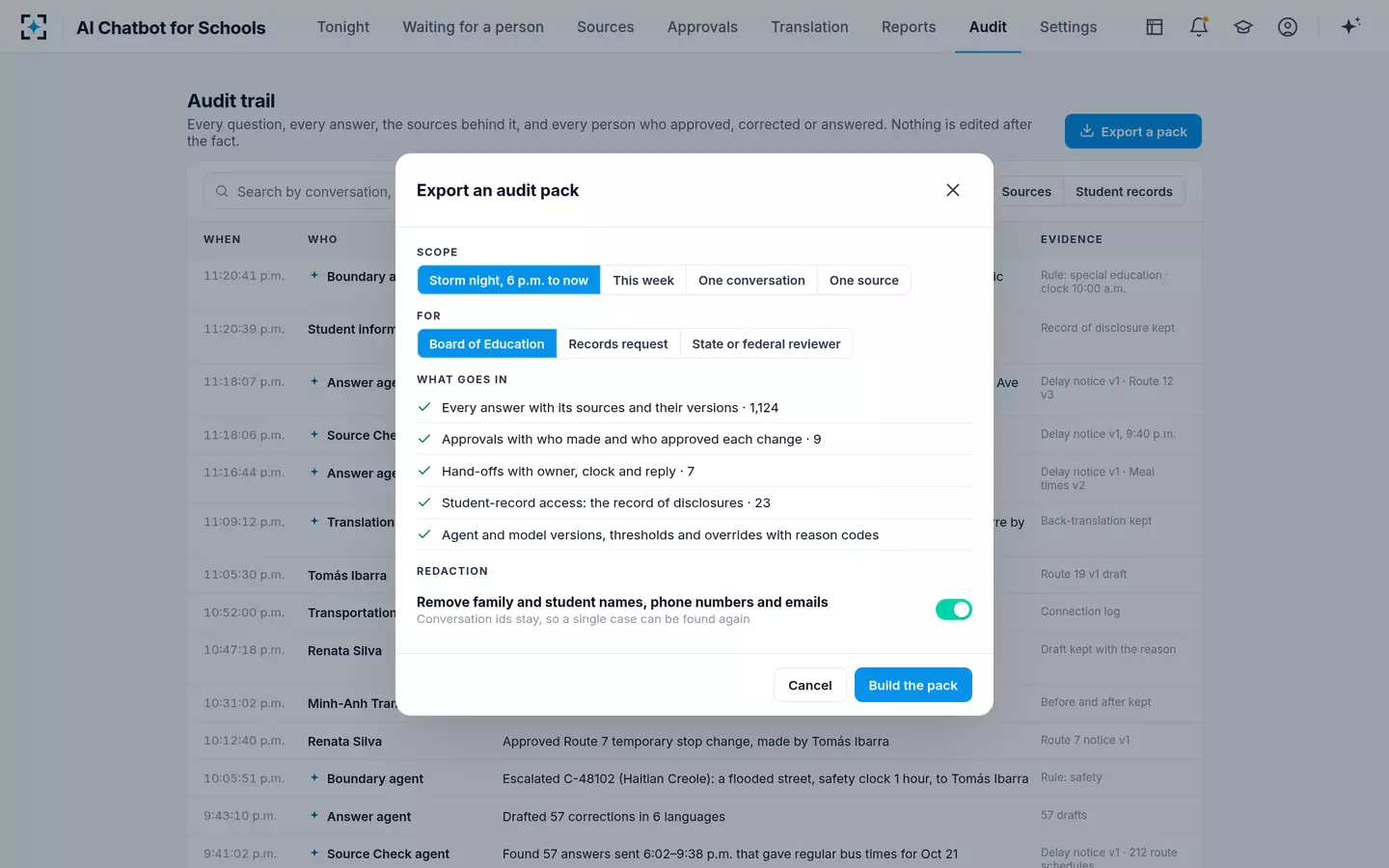Switch to the Translation tab
This screenshot has height=868, width=1389.
point(809,27)
